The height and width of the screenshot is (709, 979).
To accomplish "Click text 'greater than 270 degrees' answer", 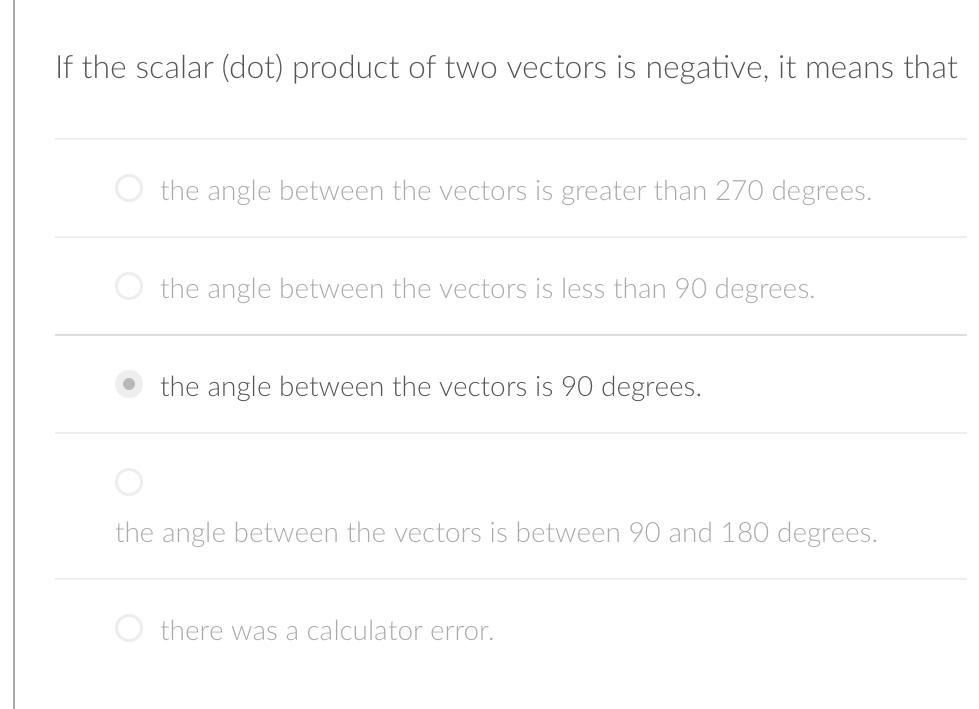I will [x=516, y=189].
